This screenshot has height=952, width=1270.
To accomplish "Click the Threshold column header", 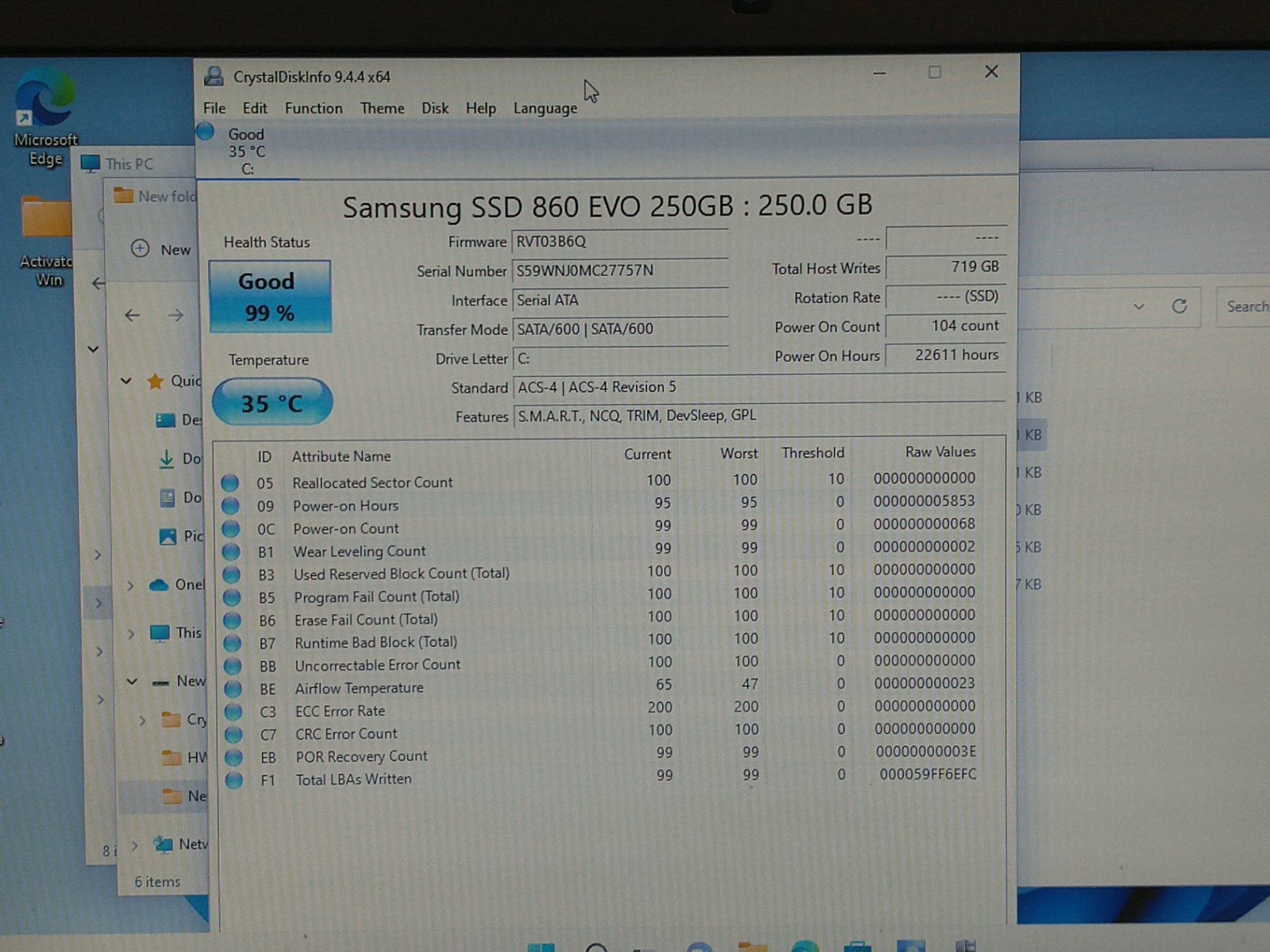I will point(813,453).
